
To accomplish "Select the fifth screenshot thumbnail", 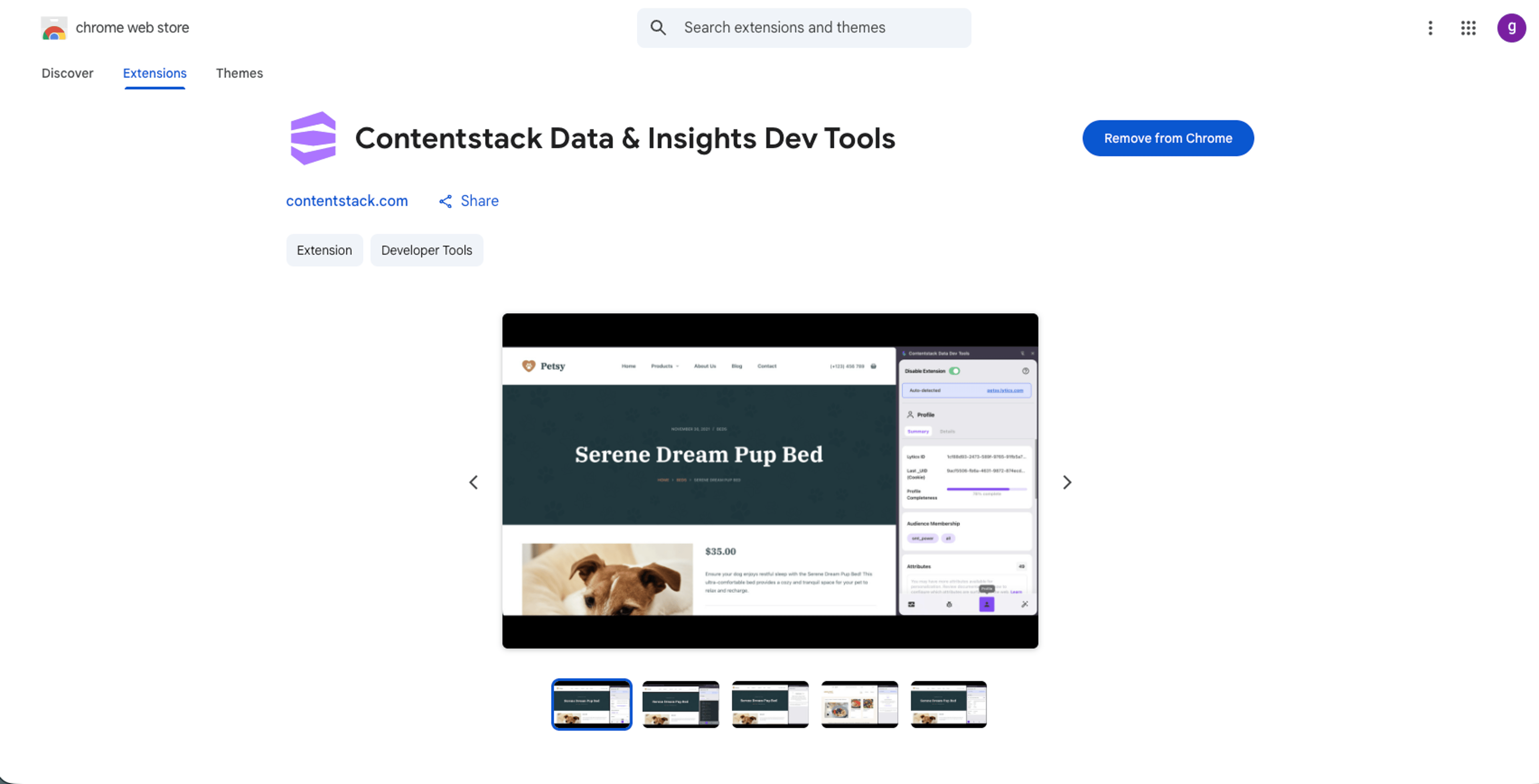I will pyautogui.click(x=949, y=704).
